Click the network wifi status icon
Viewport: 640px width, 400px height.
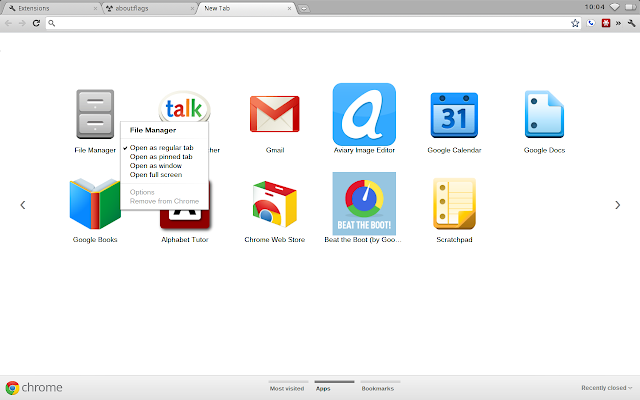(x=614, y=7)
